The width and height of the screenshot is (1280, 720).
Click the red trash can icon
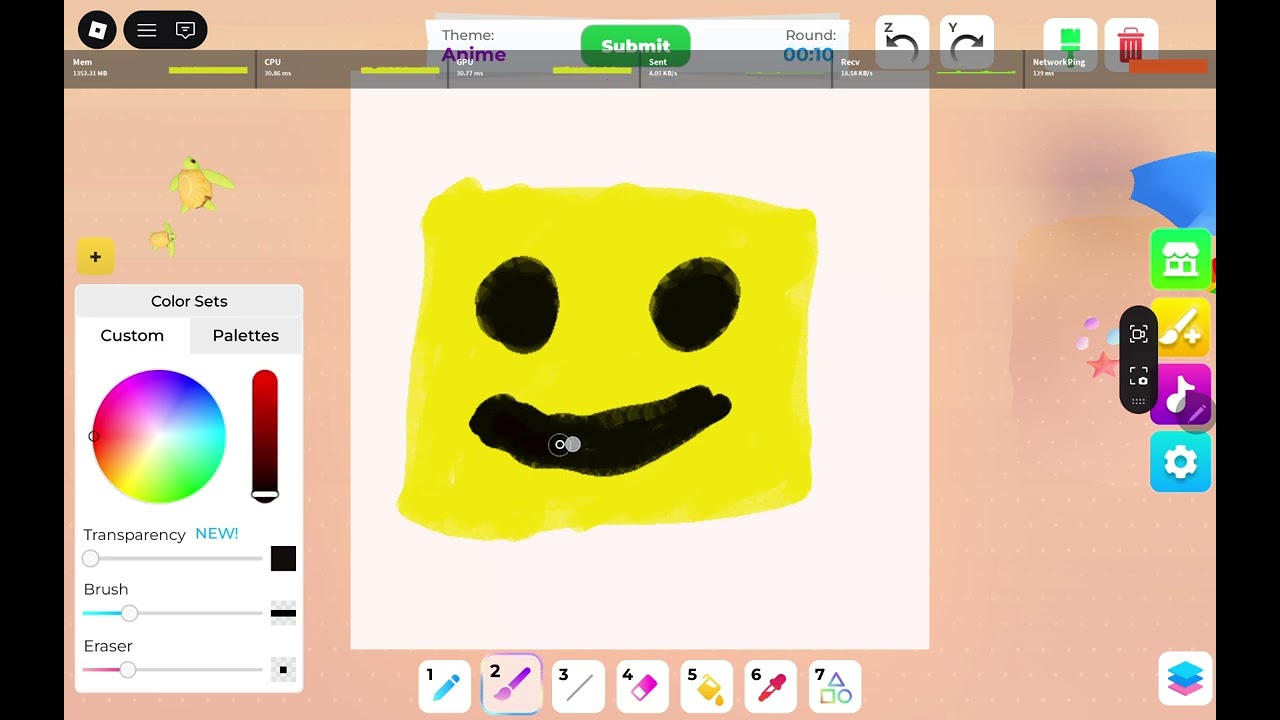click(x=1131, y=43)
